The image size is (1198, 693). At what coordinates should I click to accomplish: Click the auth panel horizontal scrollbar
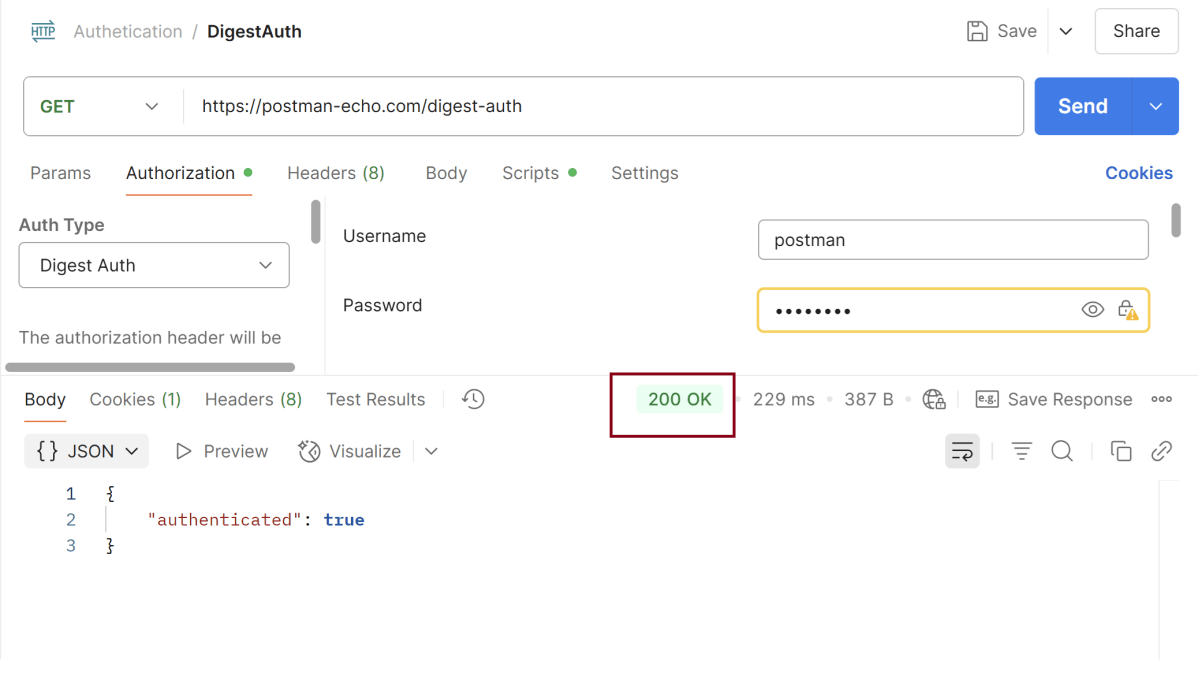pos(150,367)
